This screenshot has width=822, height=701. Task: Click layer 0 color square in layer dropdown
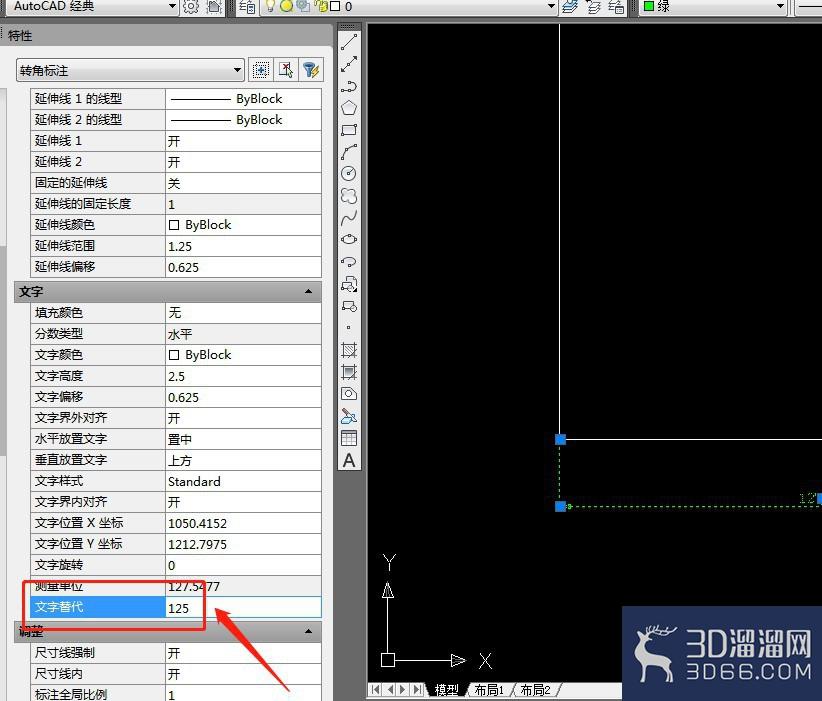(335, 6)
